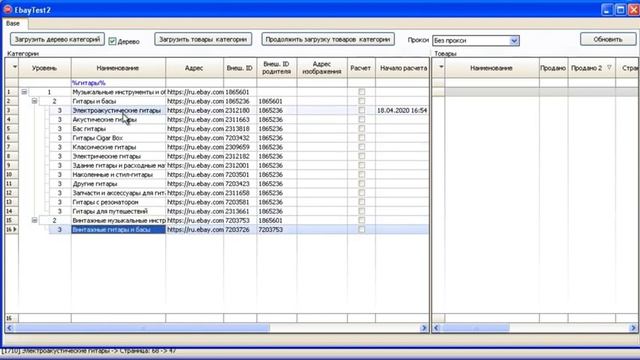Click Адрес column header
This screenshot has width=640, height=360.
pyautogui.click(x=194, y=68)
